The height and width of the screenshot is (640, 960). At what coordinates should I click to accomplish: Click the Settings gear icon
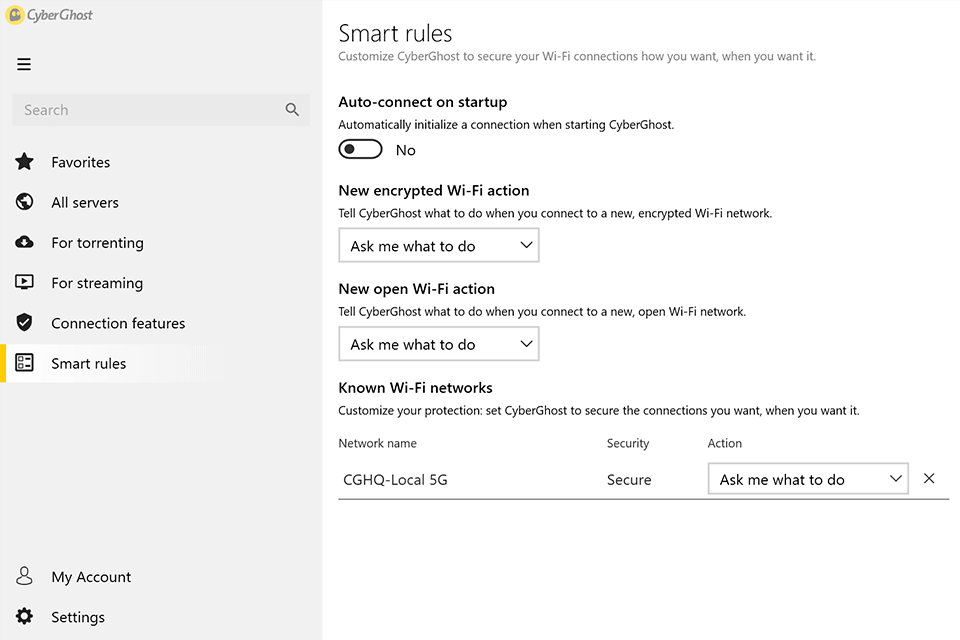25,617
